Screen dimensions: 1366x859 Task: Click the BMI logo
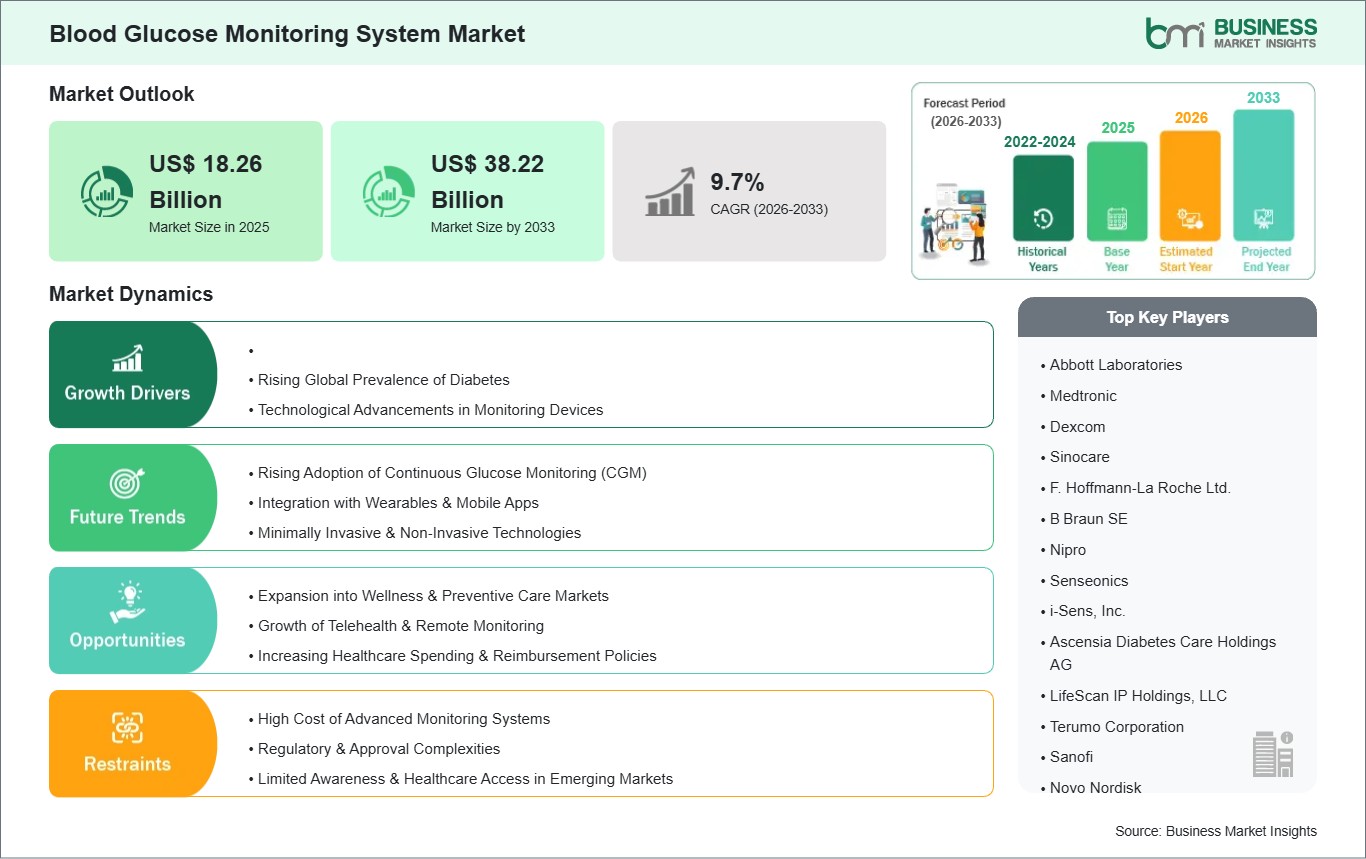click(x=1233, y=31)
